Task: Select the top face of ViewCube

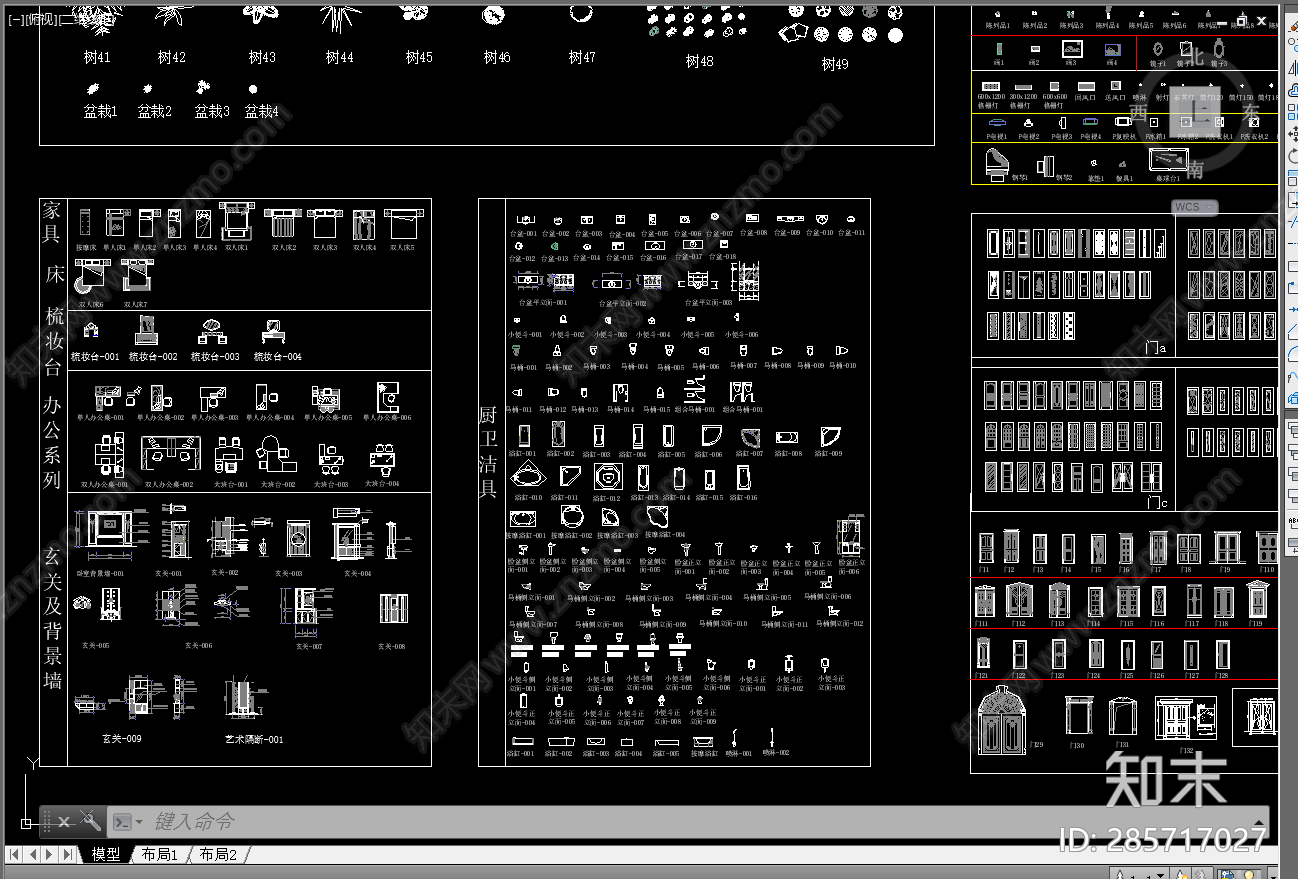Action: (x=1195, y=111)
